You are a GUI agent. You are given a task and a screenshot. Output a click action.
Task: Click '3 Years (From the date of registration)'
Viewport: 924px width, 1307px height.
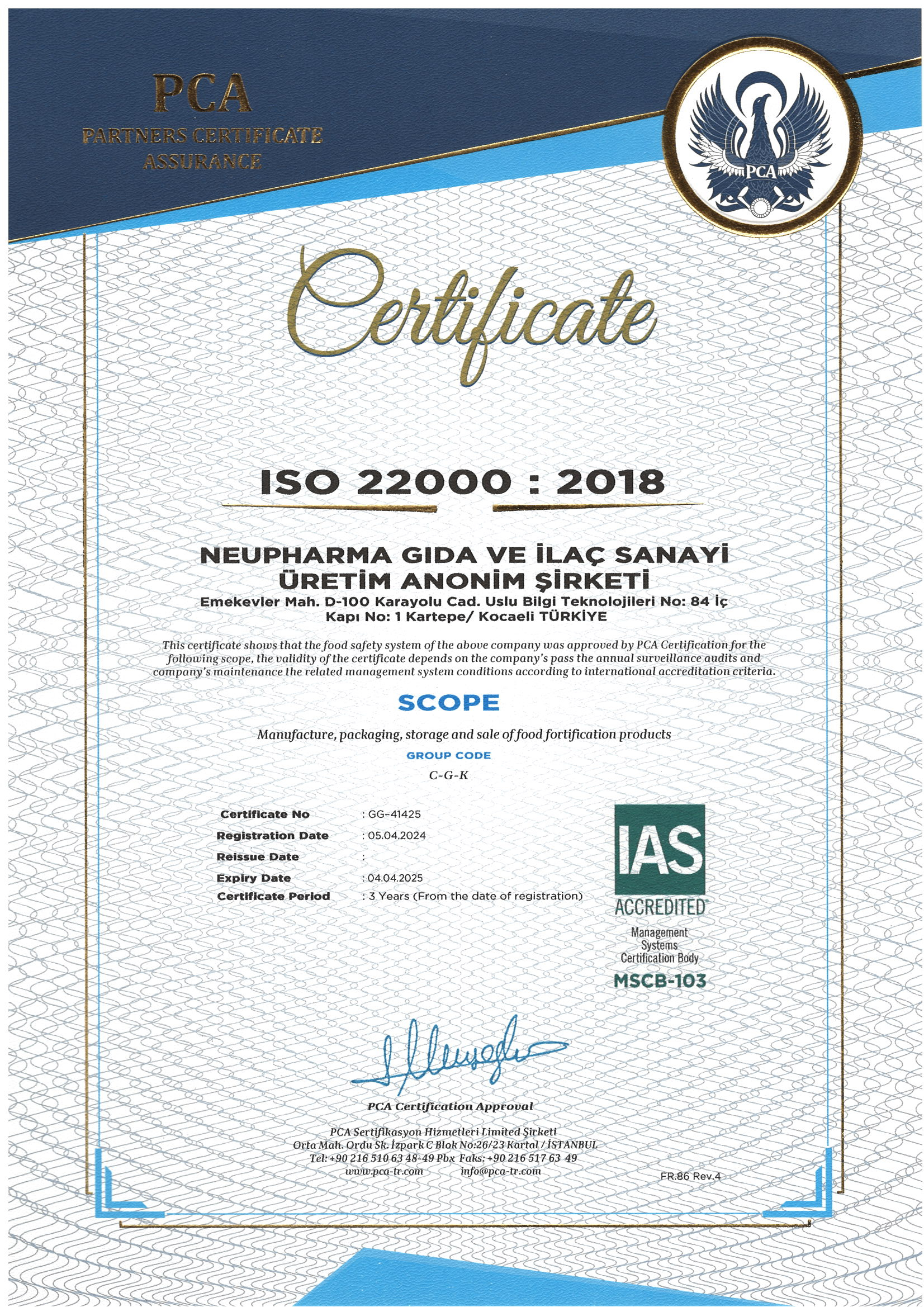[475, 896]
